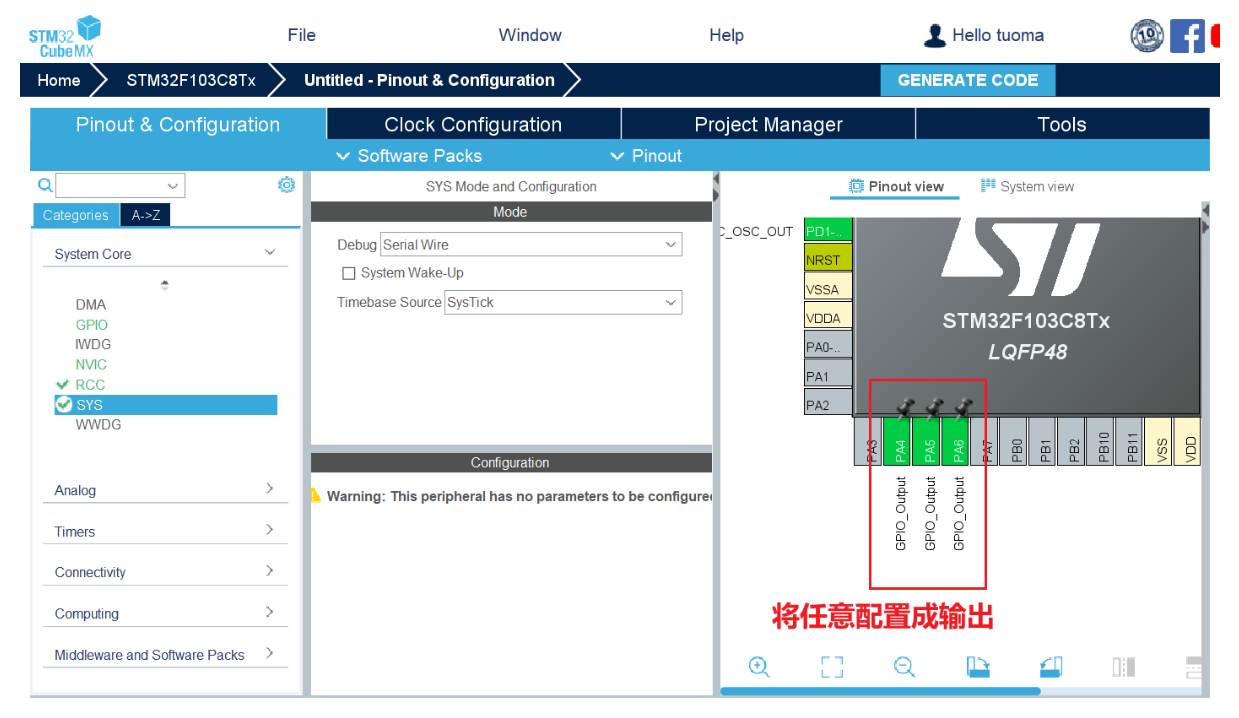The image size is (1239, 718).
Task: Click the GENERATE CODE button
Action: click(x=968, y=80)
